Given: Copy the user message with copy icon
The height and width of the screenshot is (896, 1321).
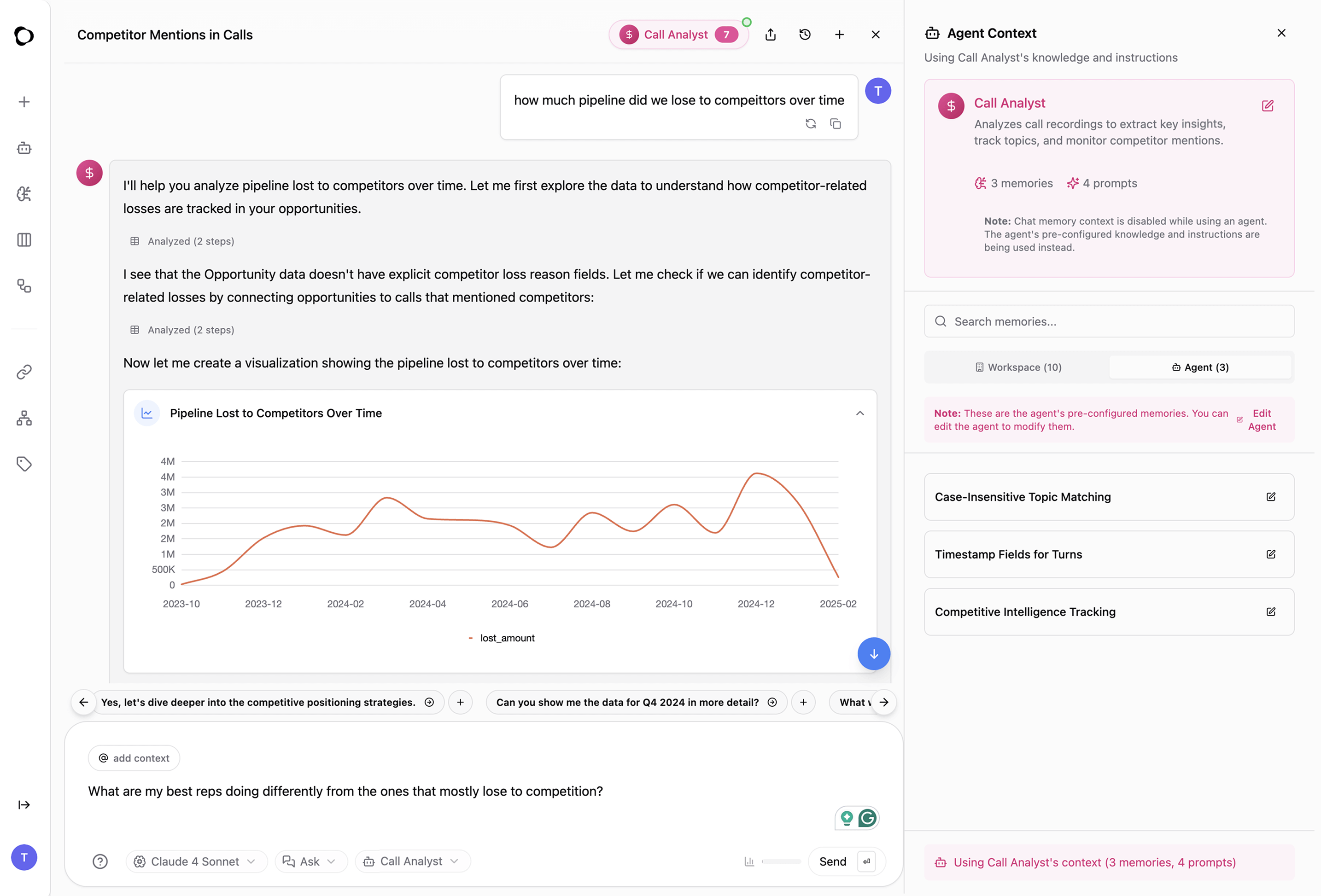Looking at the screenshot, I should (x=835, y=124).
